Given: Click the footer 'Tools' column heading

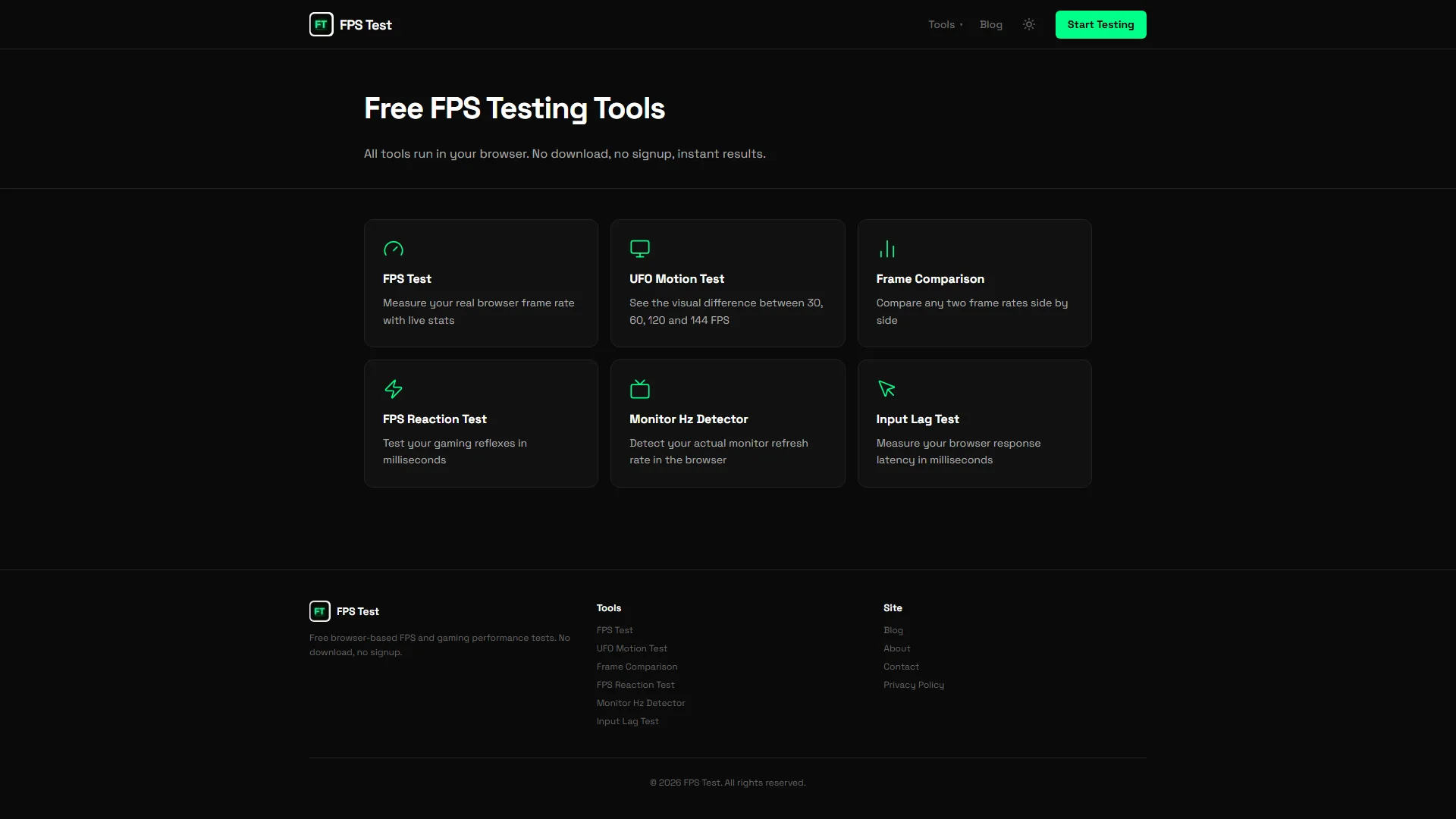Looking at the screenshot, I should [609, 608].
